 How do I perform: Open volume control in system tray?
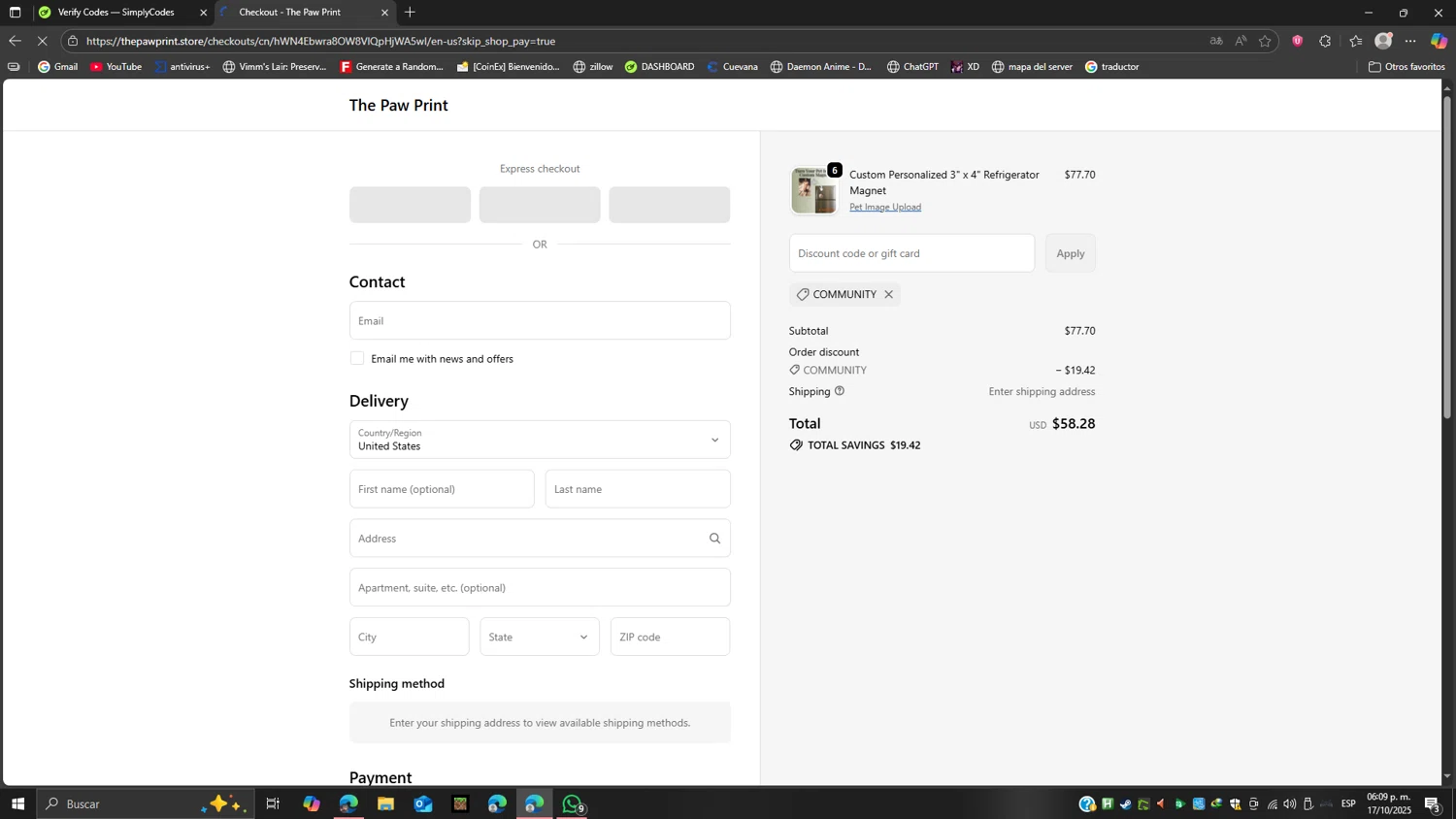click(x=1290, y=803)
